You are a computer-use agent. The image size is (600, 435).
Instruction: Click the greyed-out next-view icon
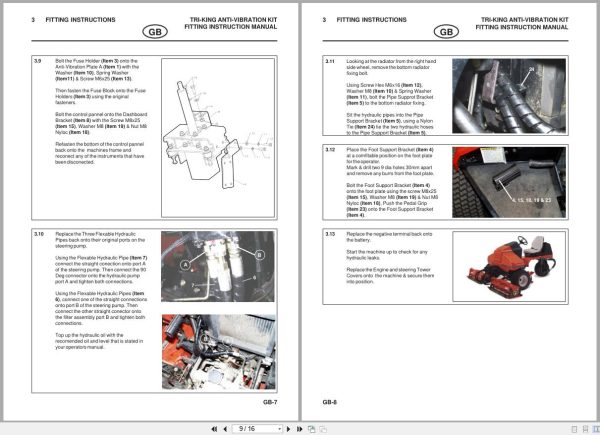pos(323,429)
